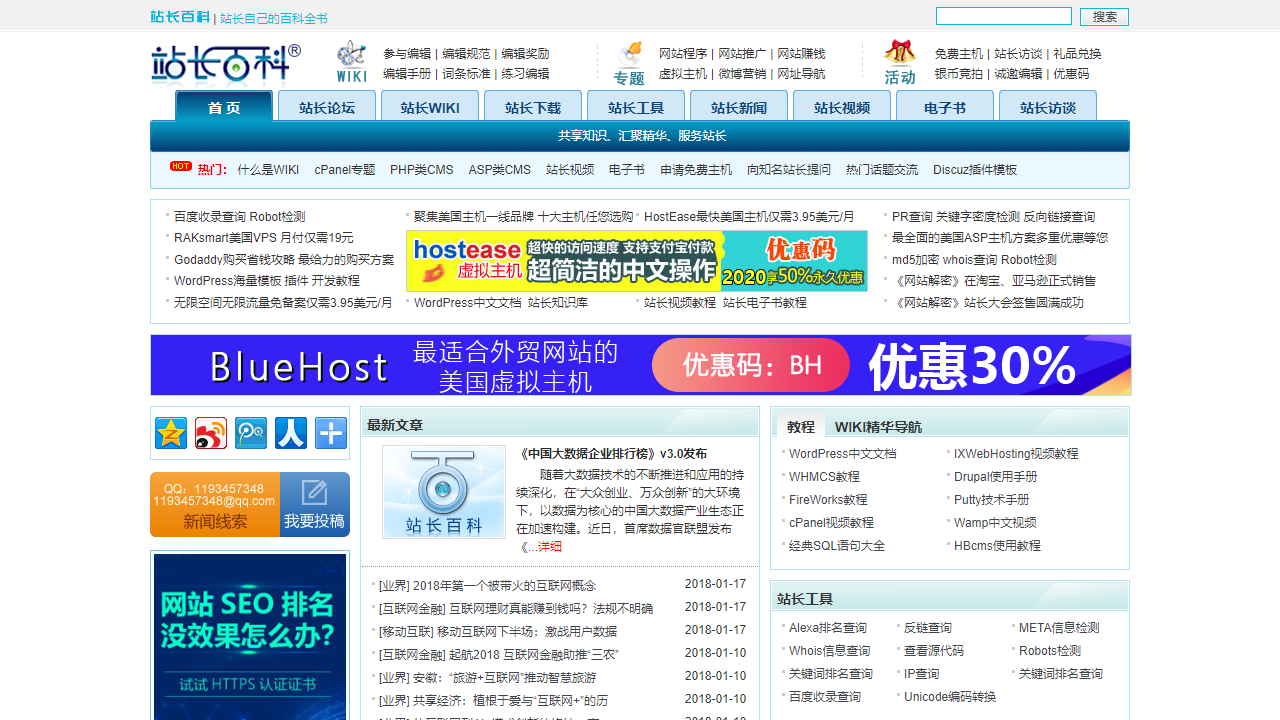This screenshot has width=1280, height=720.
Task: Open the 电子书 navigation tab
Action: (x=945, y=107)
